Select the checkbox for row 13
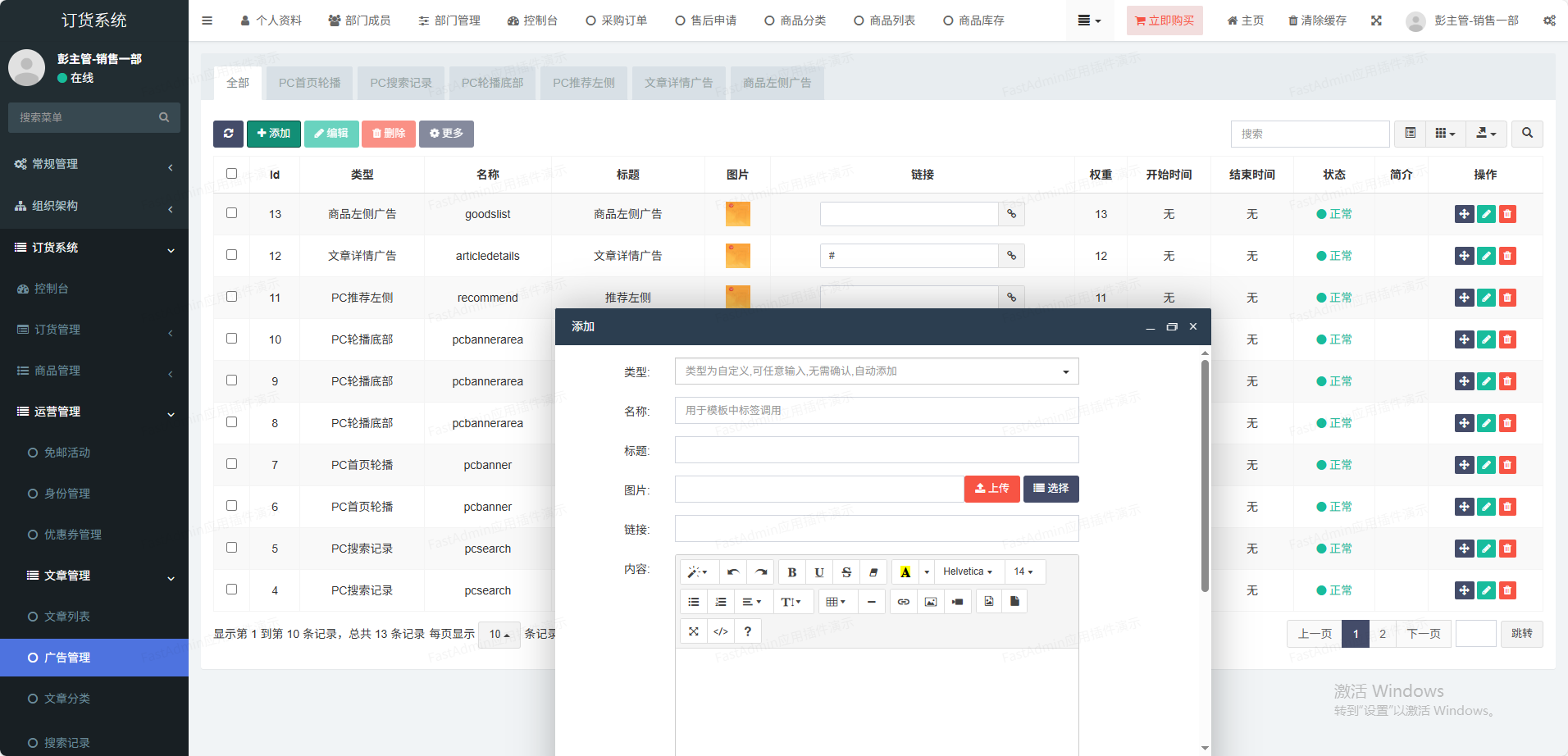This screenshot has width=1568, height=756. [x=231, y=213]
